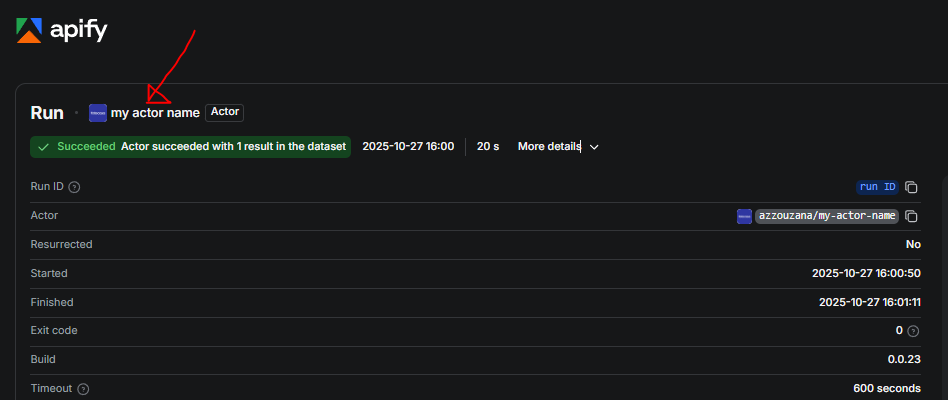This screenshot has height=400, width=948.
Task: Click actor thumbnail in the Actor row
Action: click(x=744, y=216)
